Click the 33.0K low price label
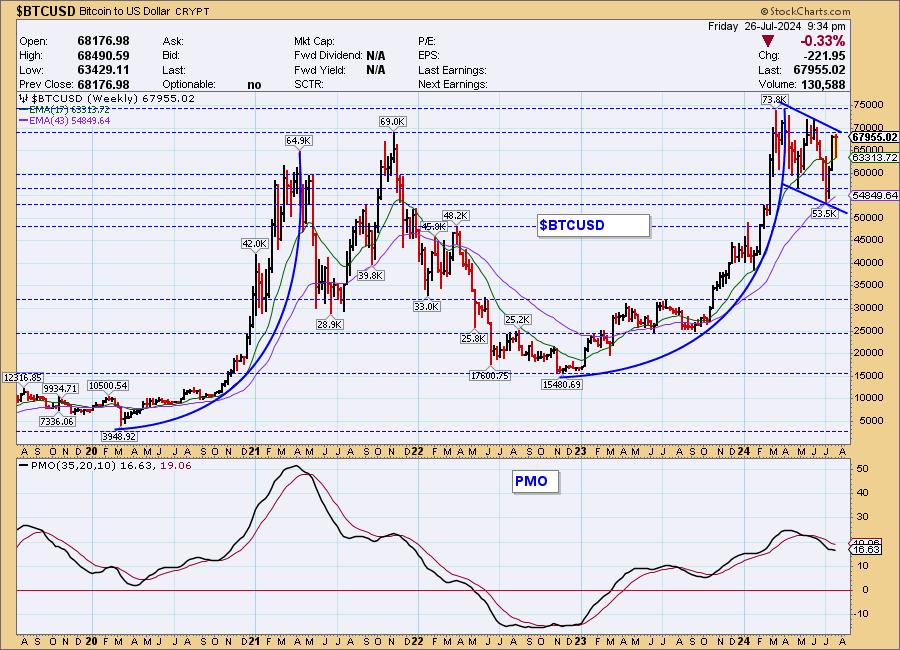Viewport: 900px width, 650px height. [426, 307]
